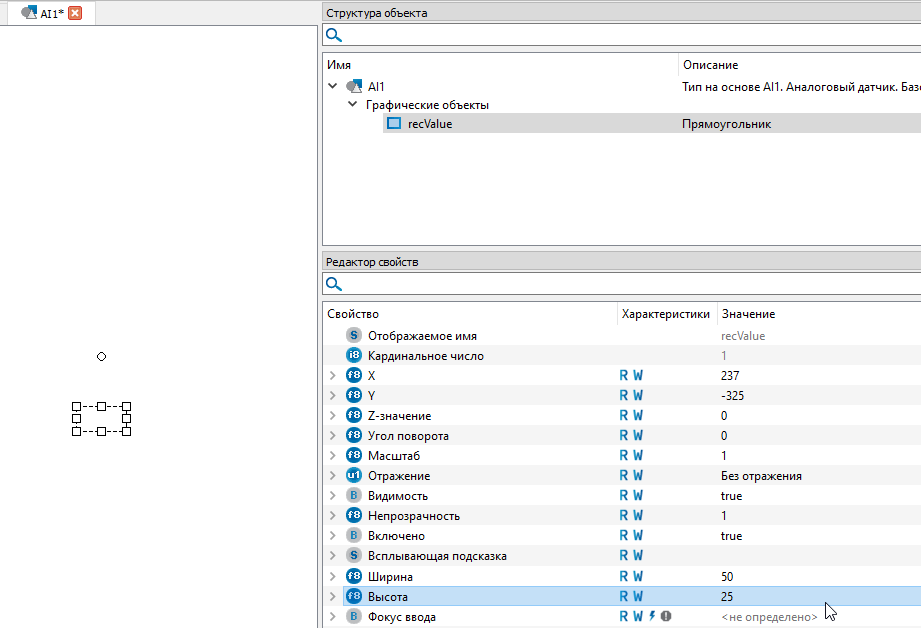921x628 pixels.
Task: Click the search icon in Структура объекта panel
Action: [334, 35]
